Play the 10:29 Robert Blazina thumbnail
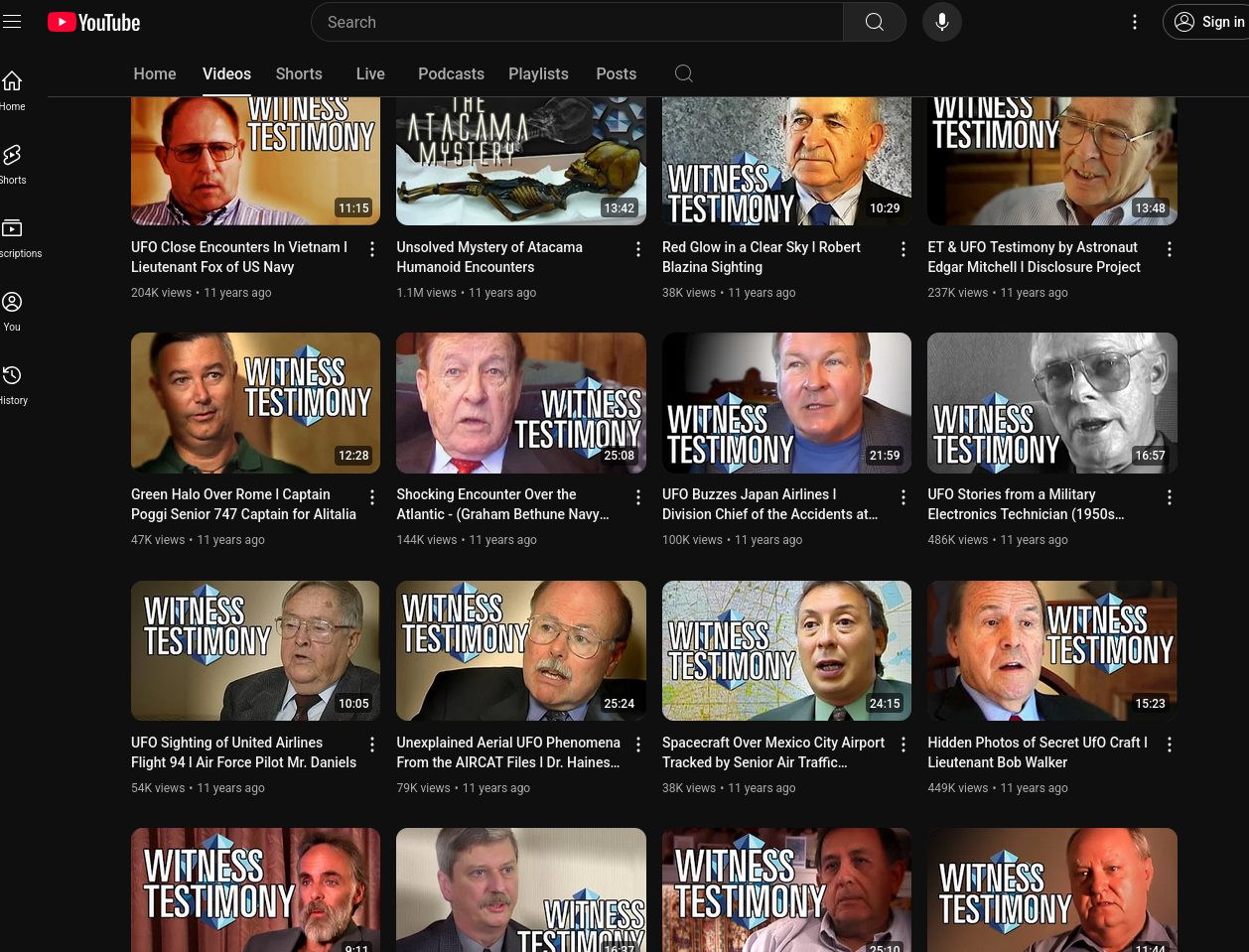Image resolution: width=1249 pixels, height=952 pixels. pos(786,161)
